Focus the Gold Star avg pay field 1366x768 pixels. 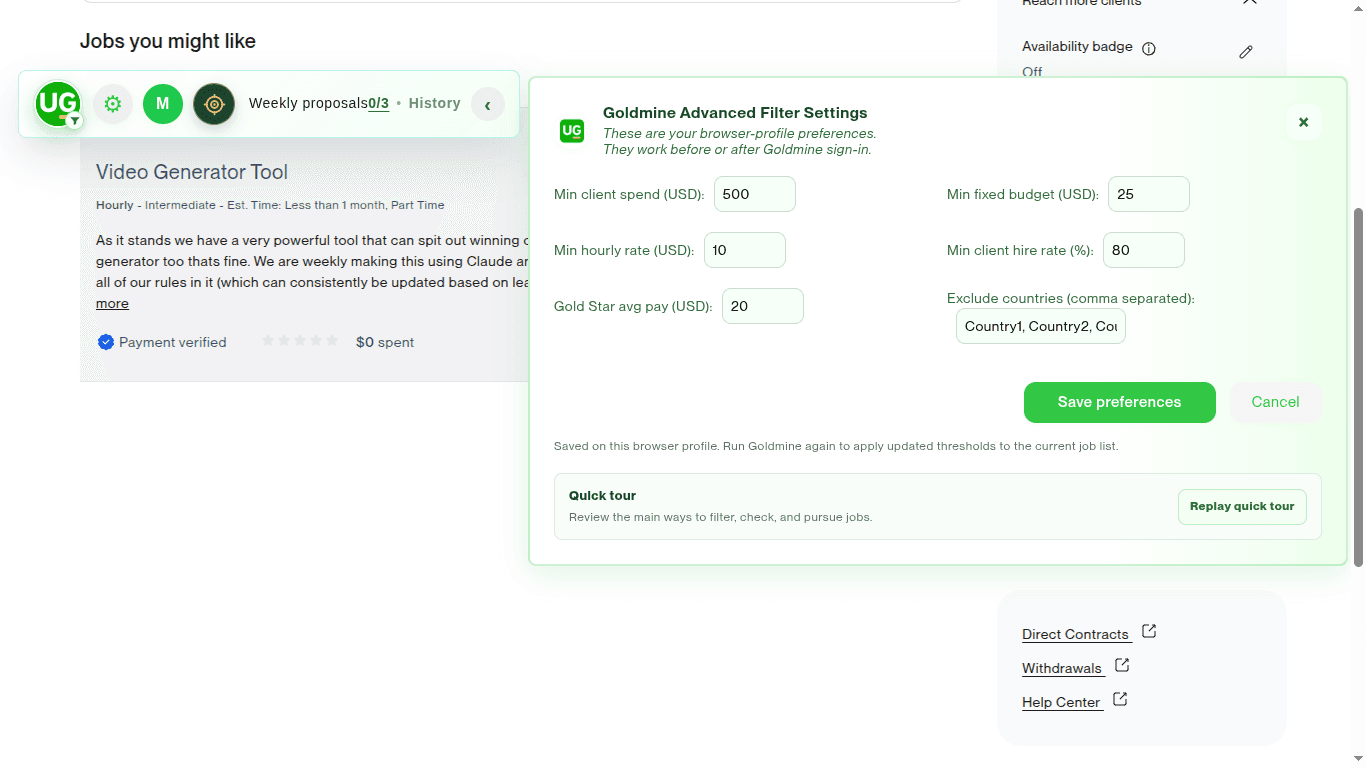pos(763,306)
